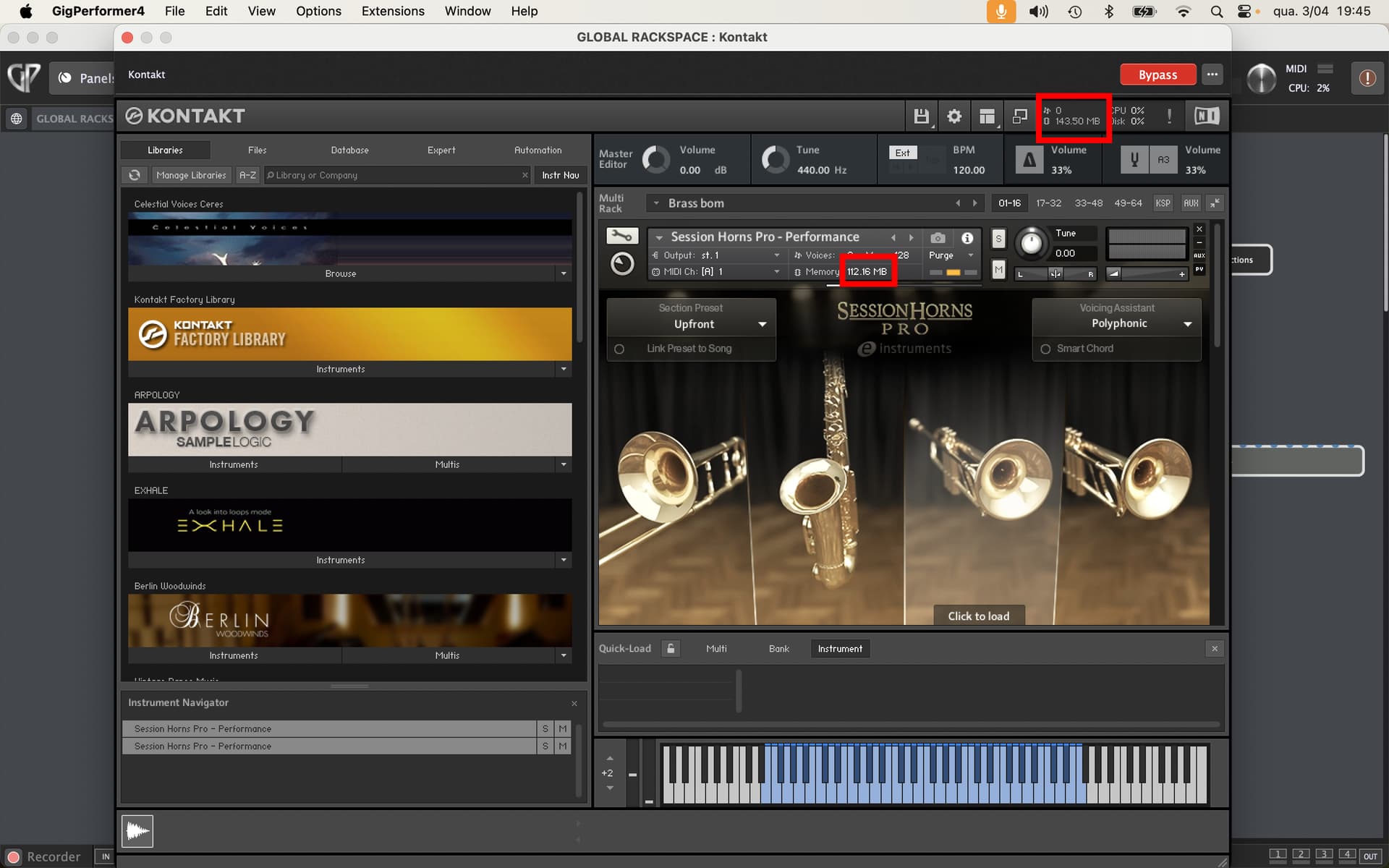Open Kontakt options gear
Image resolution: width=1389 pixels, height=868 pixels.
954,116
